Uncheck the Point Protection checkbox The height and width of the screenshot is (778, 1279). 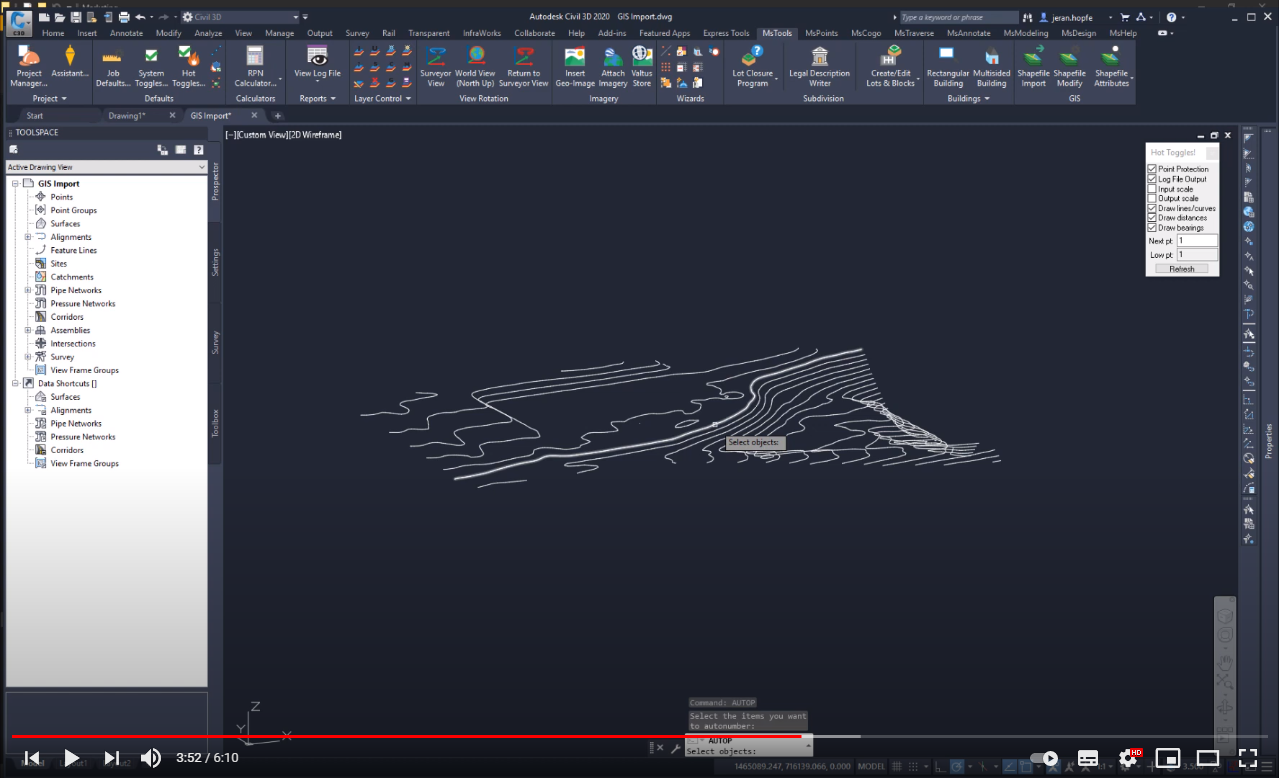tap(1152, 169)
